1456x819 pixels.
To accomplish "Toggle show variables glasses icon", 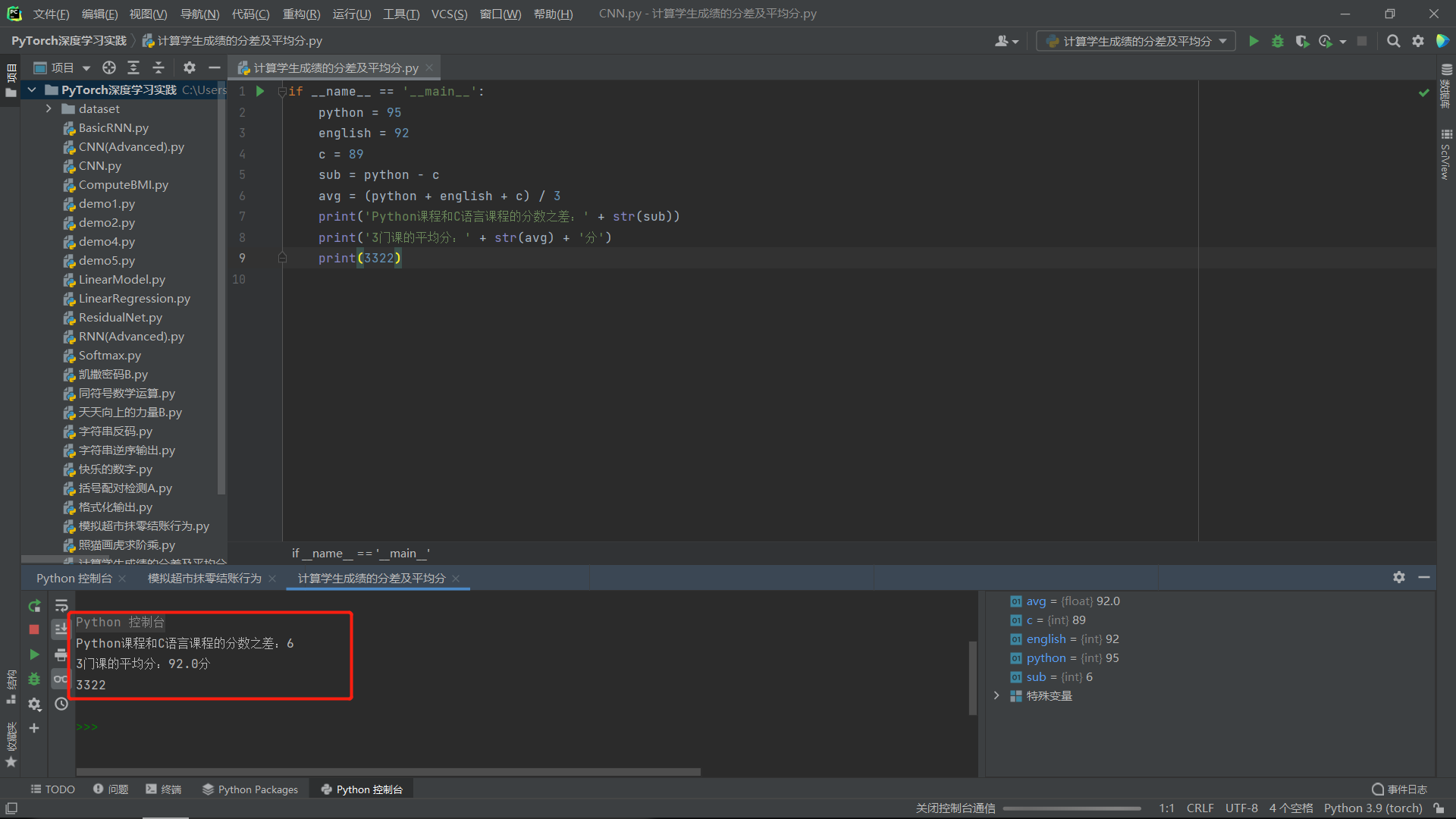I will click(61, 679).
